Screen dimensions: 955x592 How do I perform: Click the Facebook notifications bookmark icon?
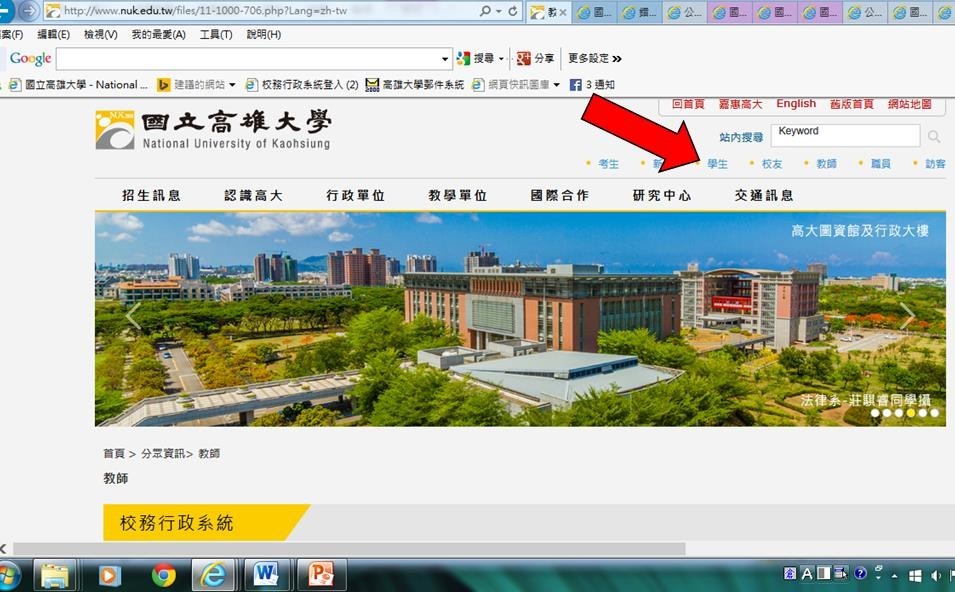(x=576, y=85)
